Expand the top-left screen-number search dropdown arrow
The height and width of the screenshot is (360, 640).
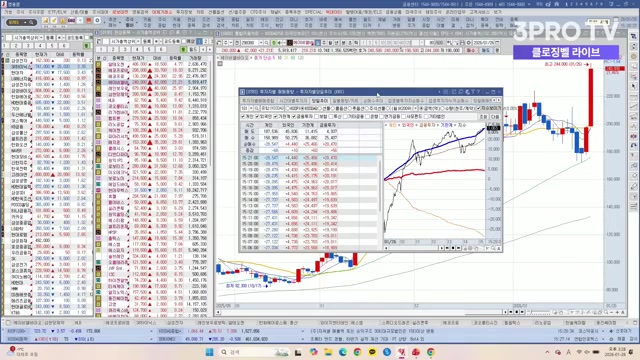(25, 22)
